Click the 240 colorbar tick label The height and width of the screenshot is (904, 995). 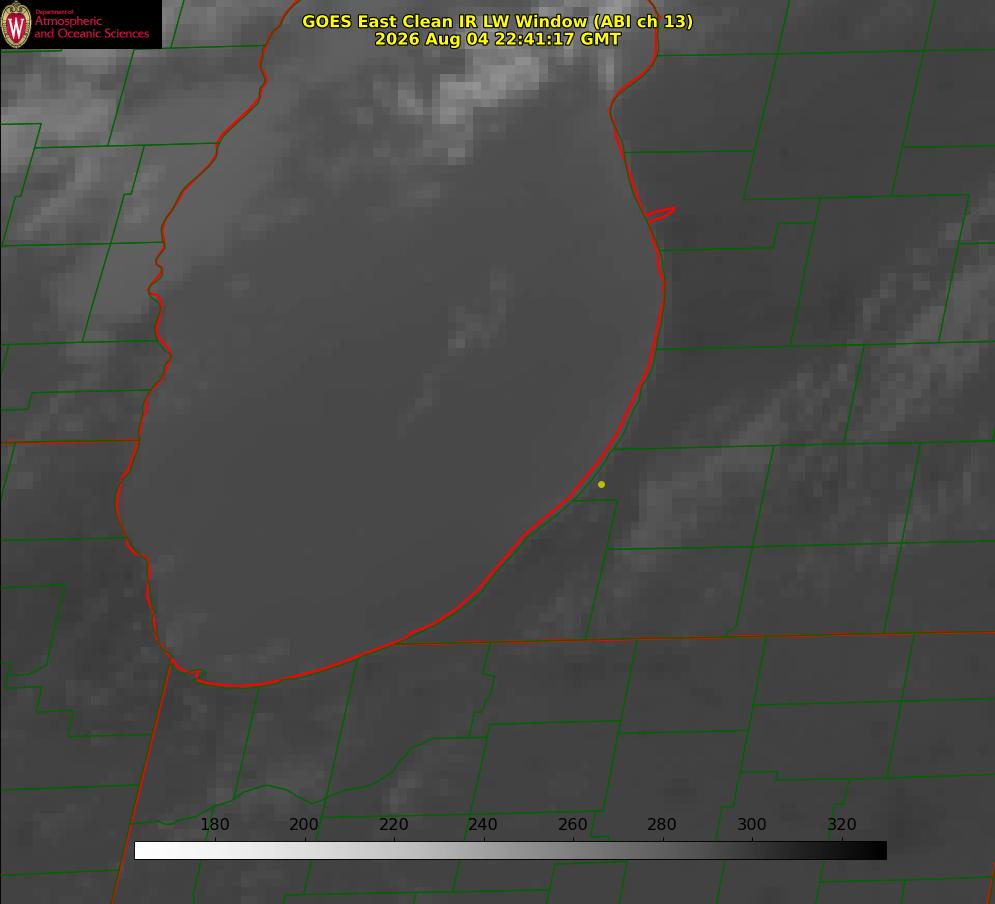point(483,824)
